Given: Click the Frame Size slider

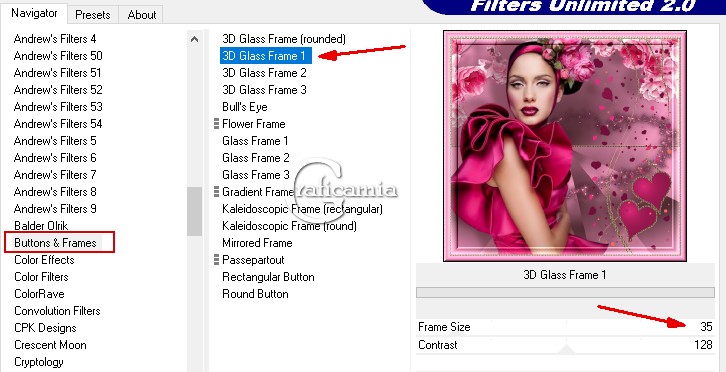Looking at the screenshot, I should tap(565, 327).
